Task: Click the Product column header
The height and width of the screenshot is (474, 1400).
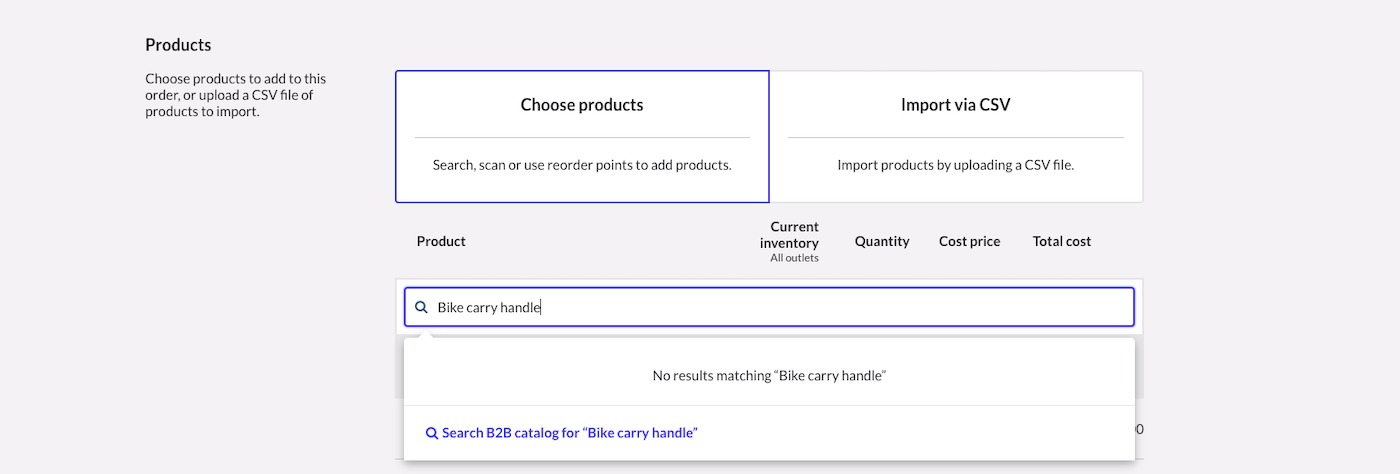Action: (x=441, y=241)
